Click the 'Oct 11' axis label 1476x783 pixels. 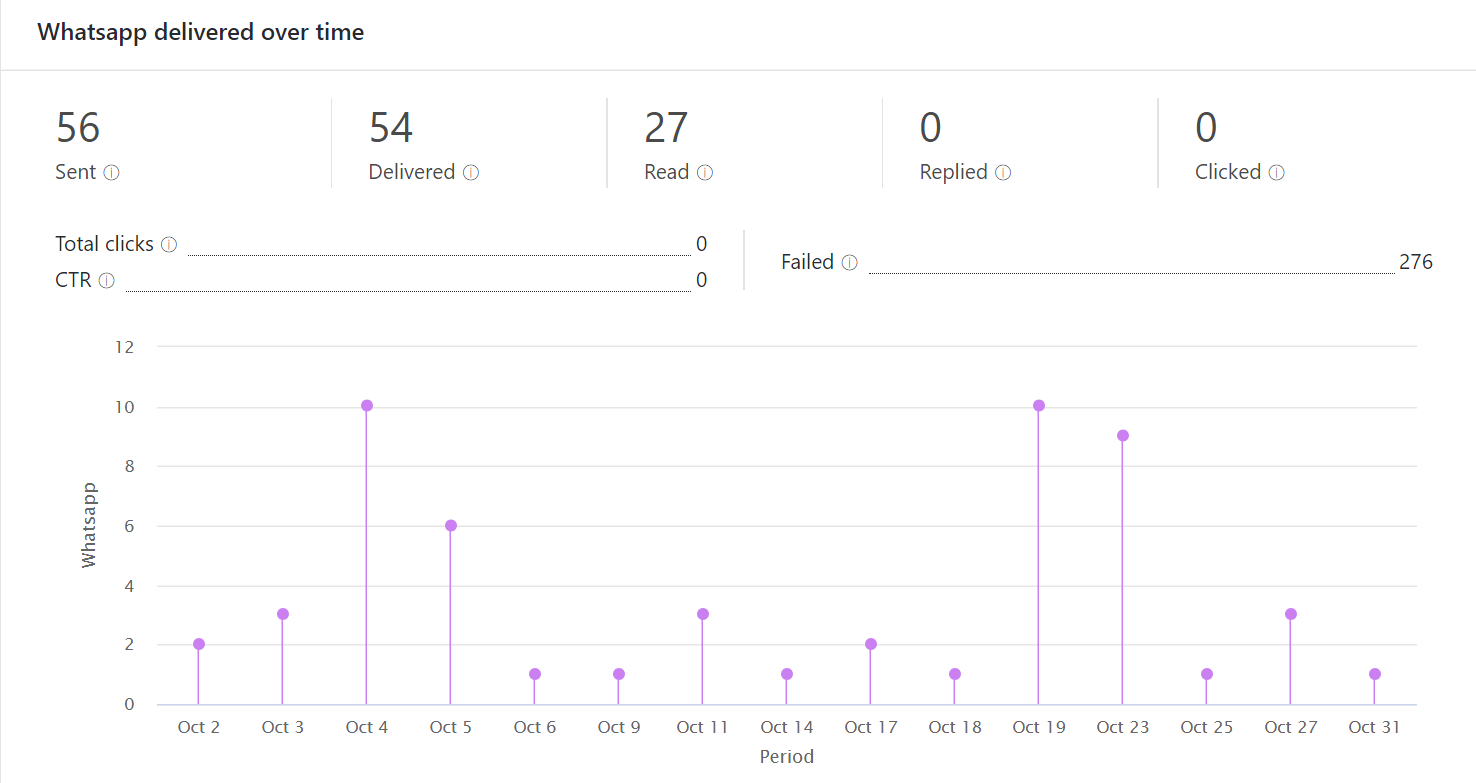(703, 727)
